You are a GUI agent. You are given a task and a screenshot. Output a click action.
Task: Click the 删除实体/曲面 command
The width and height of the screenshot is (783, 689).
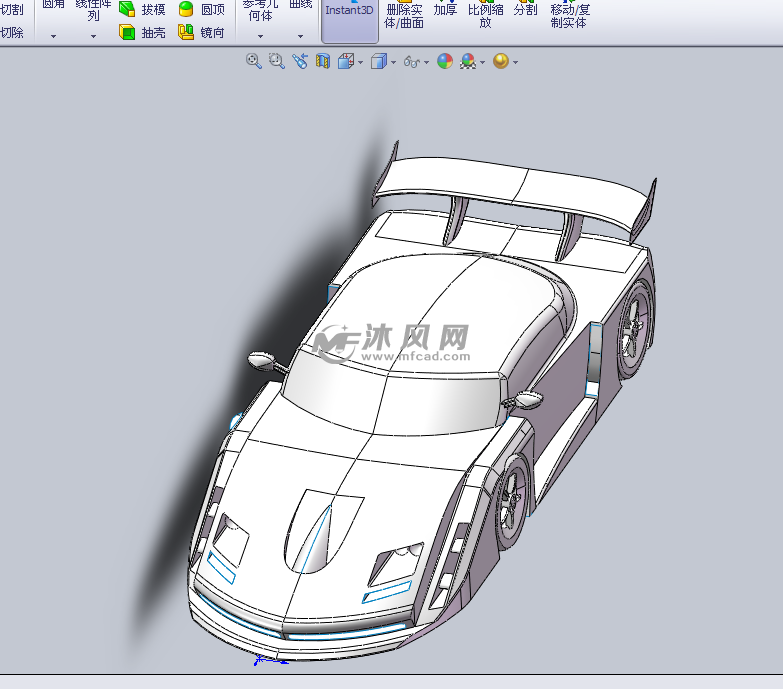404,15
